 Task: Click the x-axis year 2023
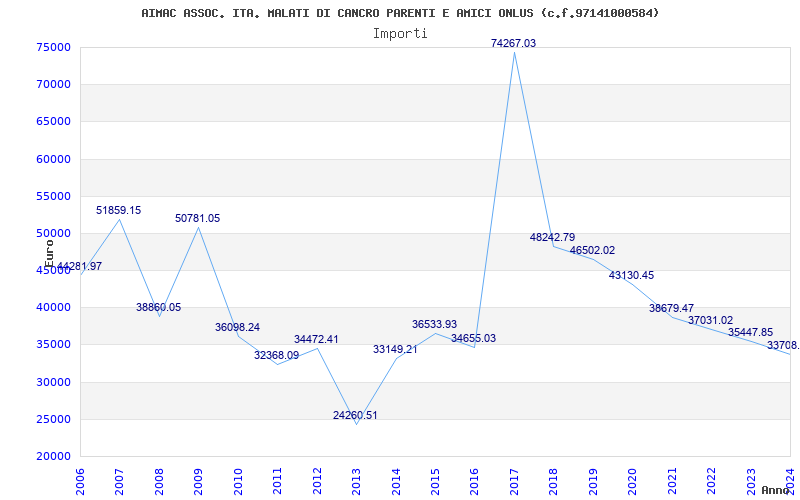[751, 481]
